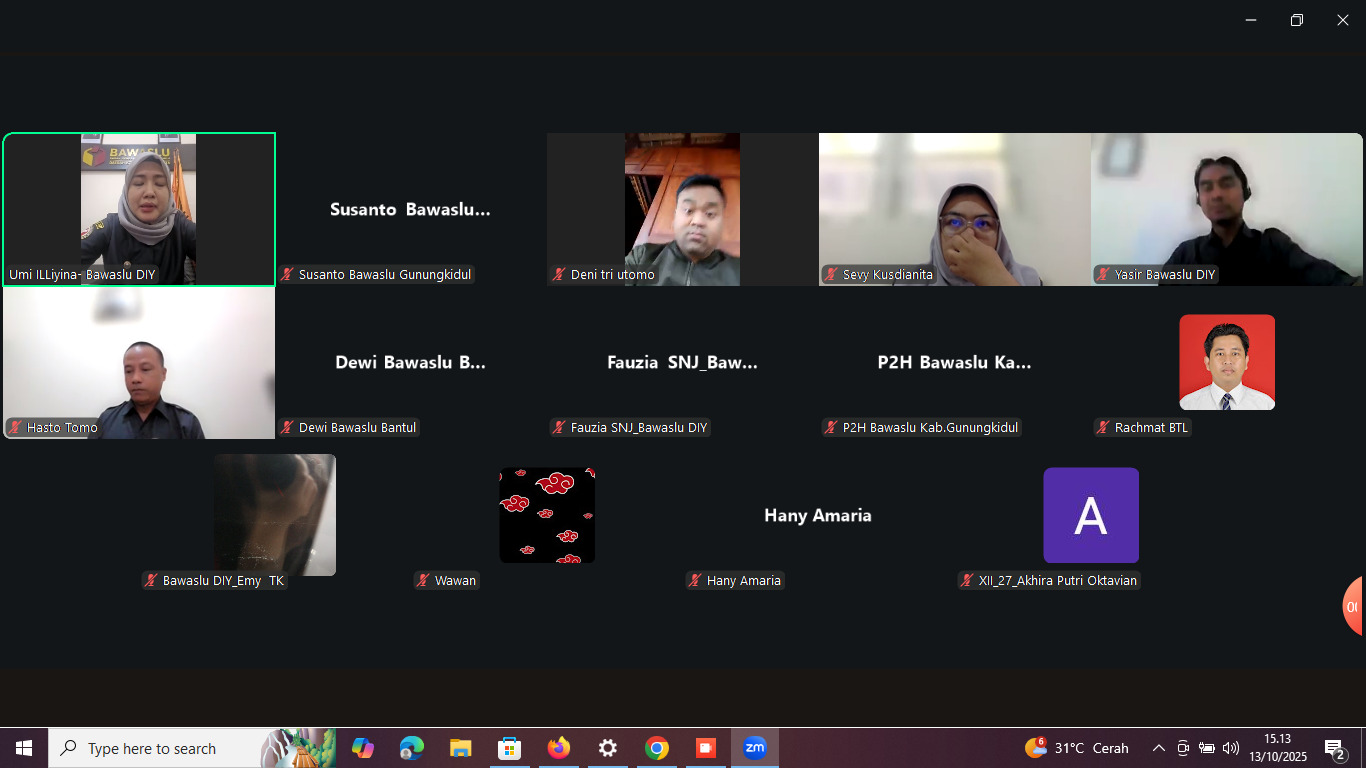Open Zoom from the taskbar

(x=755, y=748)
